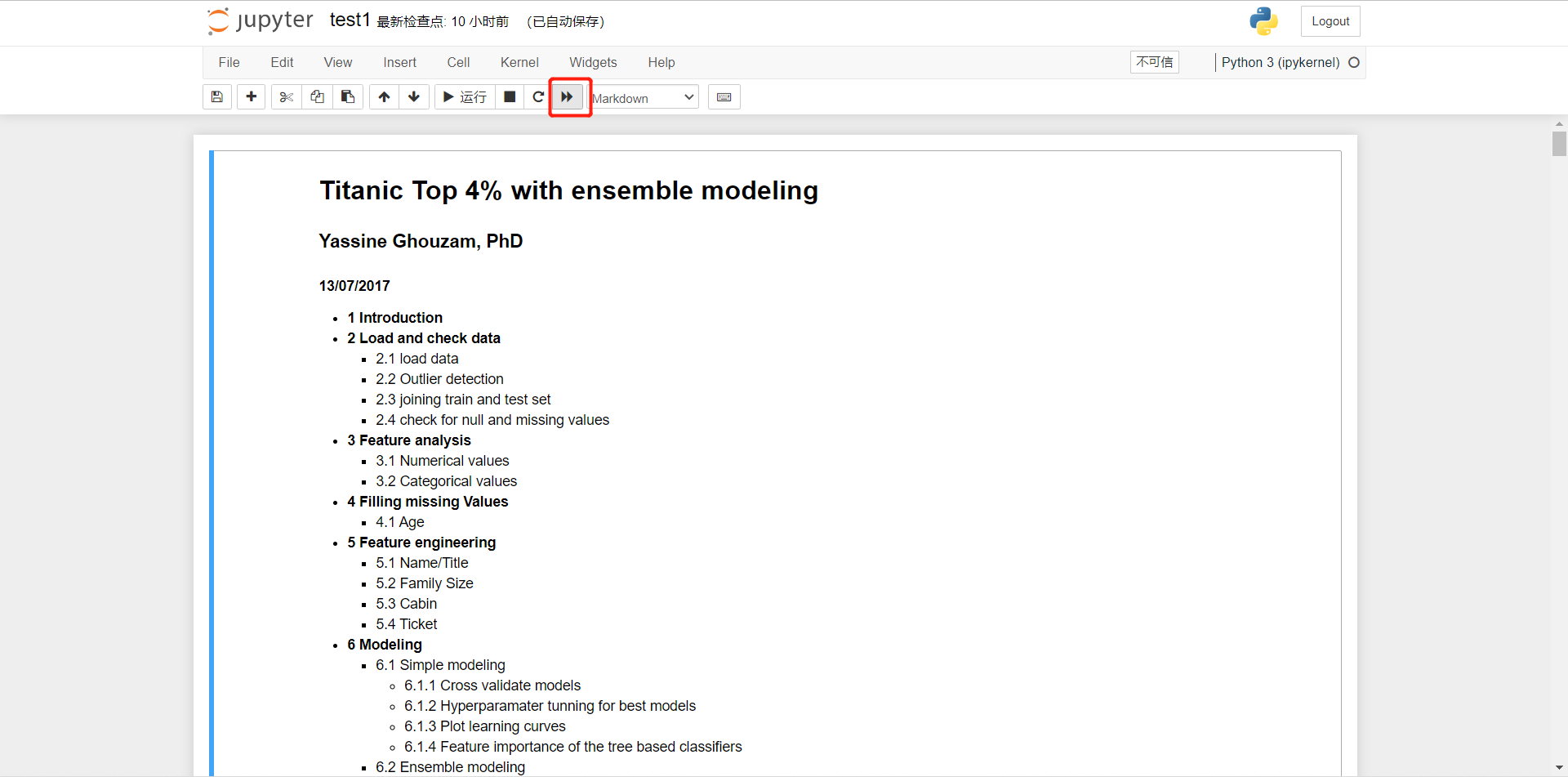Click the 最新检查点 checkpoint status text
Image resolution: width=1568 pixels, height=777 pixels.
tap(443, 22)
